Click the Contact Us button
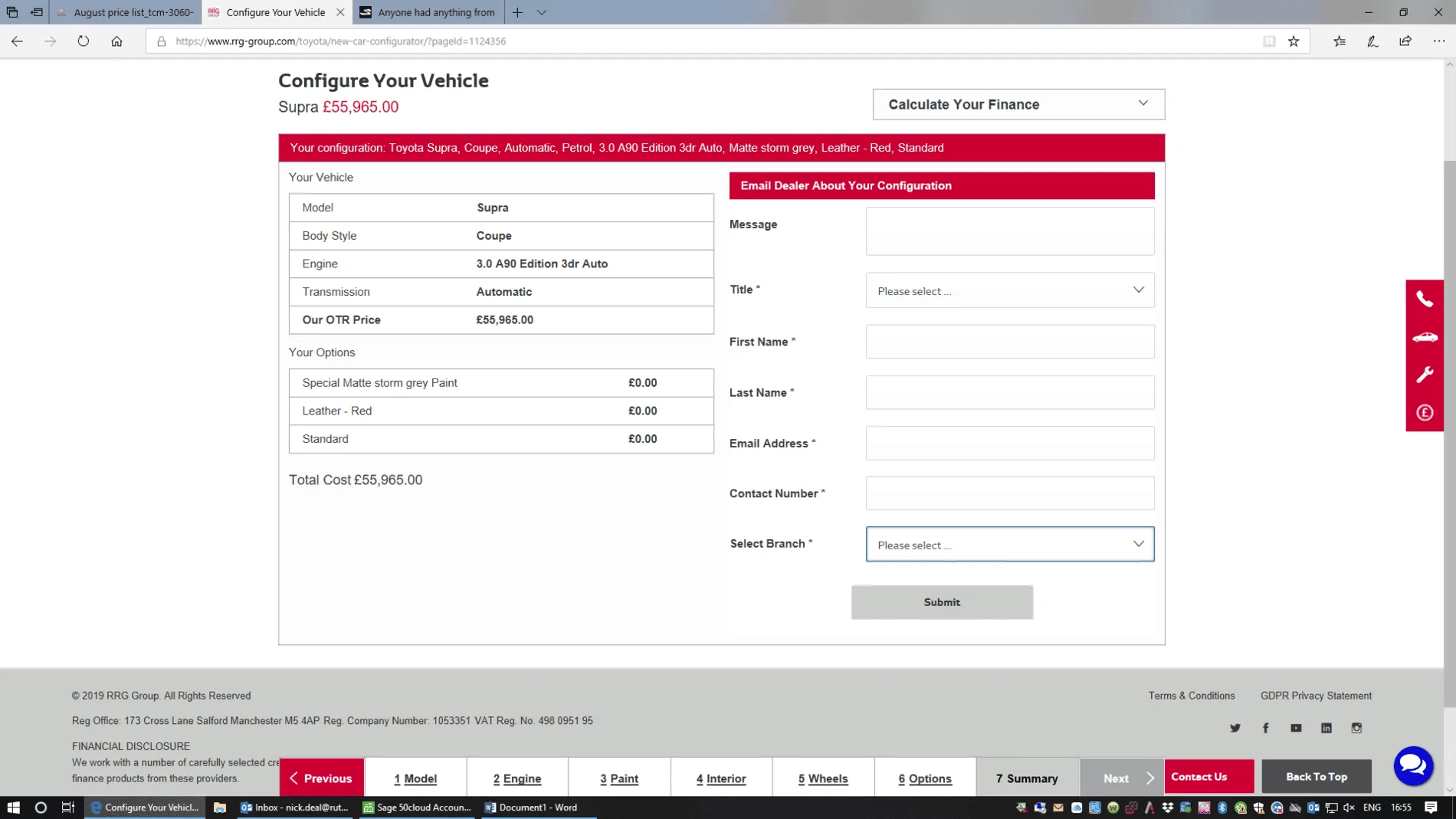The width and height of the screenshot is (1456, 819). coord(1208,776)
